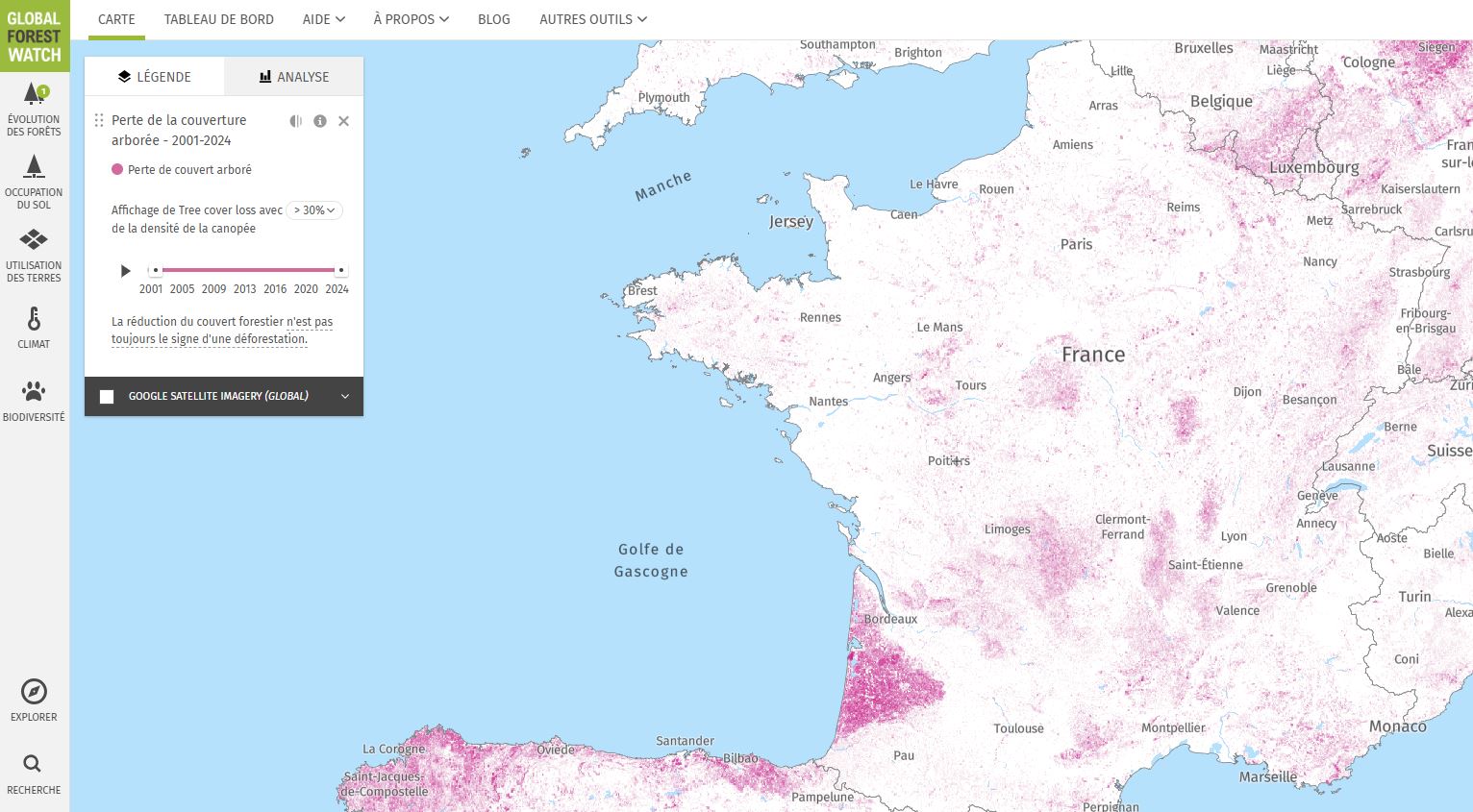1473x812 pixels.
Task: Expand the Autres outils menu
Action: click(x=592, y=19)
